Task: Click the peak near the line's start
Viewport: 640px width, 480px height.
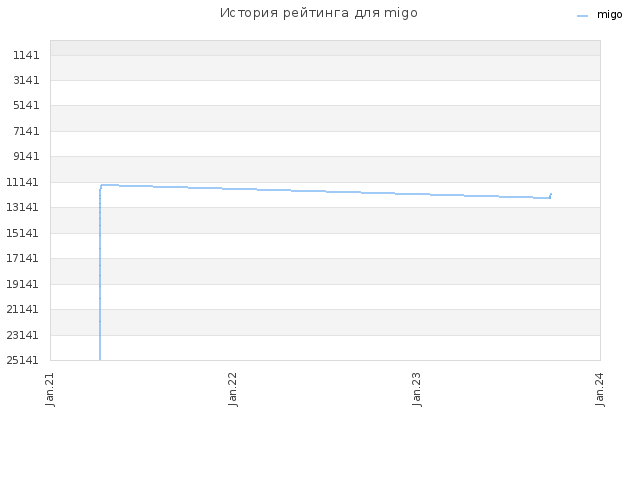Action: click(102, 185)
